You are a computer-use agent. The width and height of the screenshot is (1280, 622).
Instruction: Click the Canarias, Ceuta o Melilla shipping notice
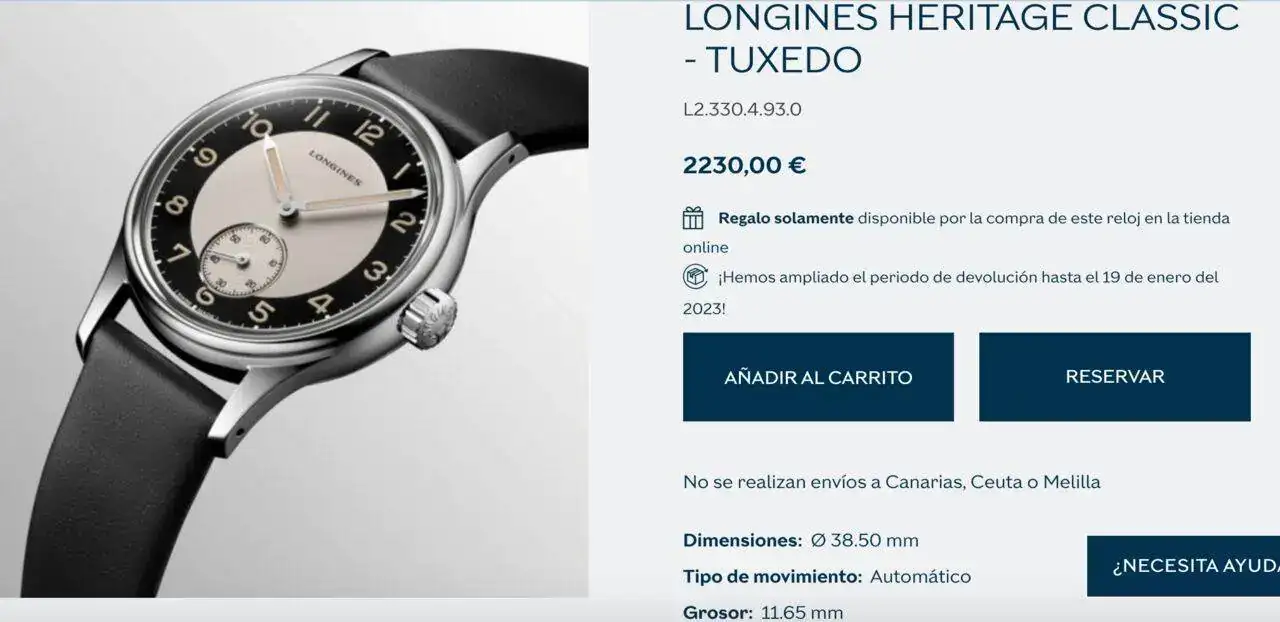pyautogui.click(x=892, y=482)
